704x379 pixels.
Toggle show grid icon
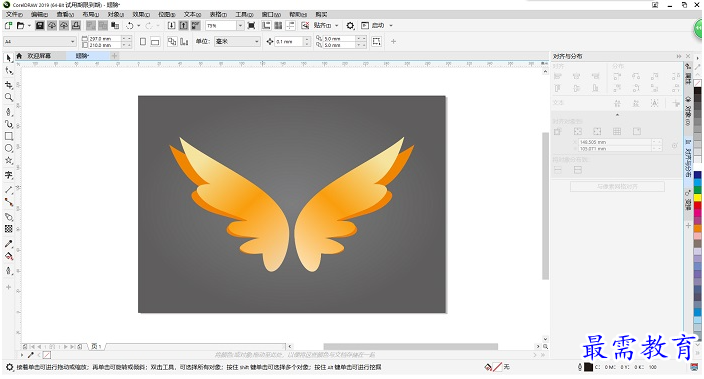[x=278, y=26]
